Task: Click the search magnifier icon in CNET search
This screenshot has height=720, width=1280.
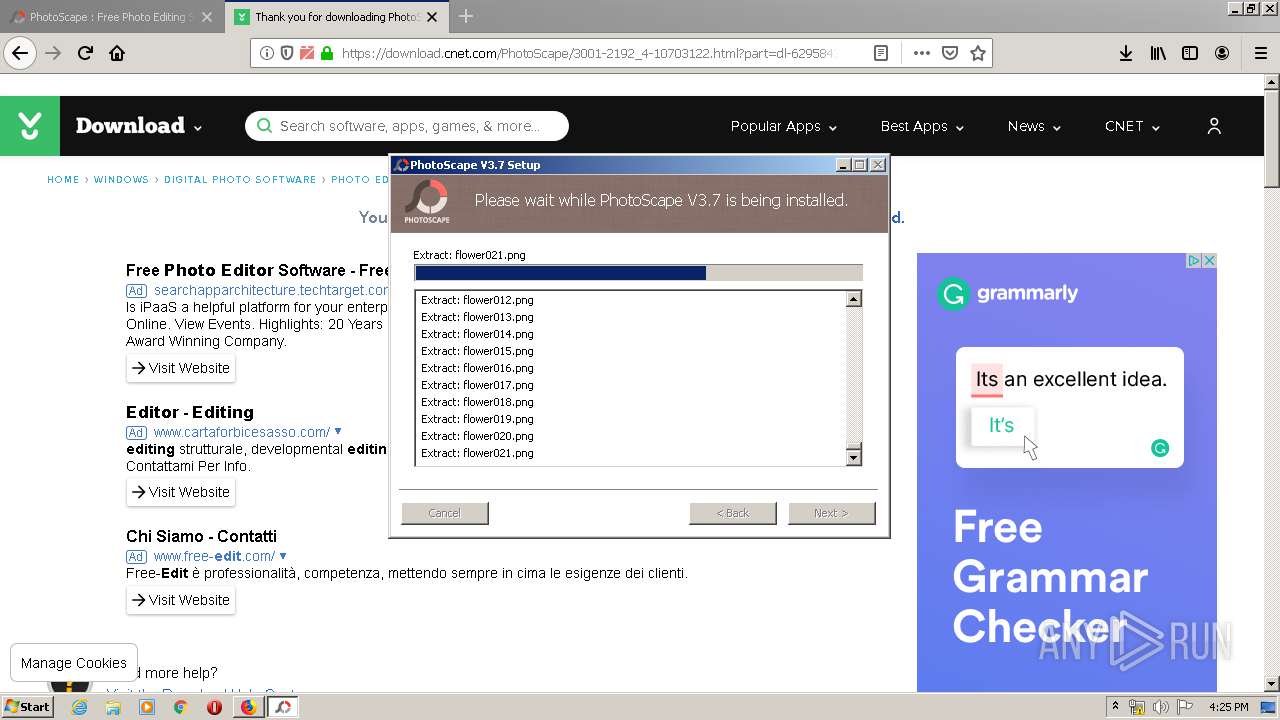Action: (264, 126)
